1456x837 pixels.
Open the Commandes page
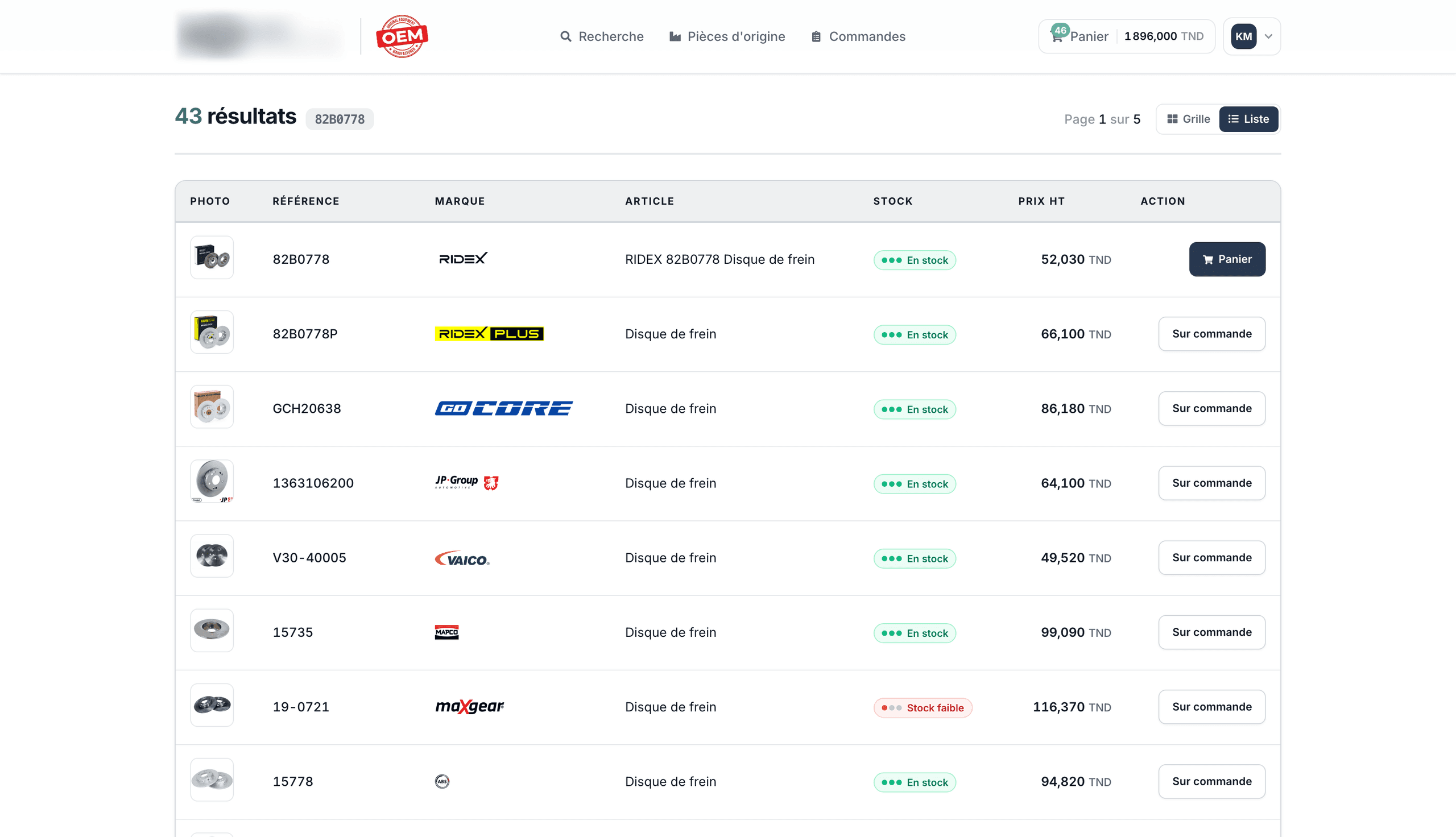858,36
